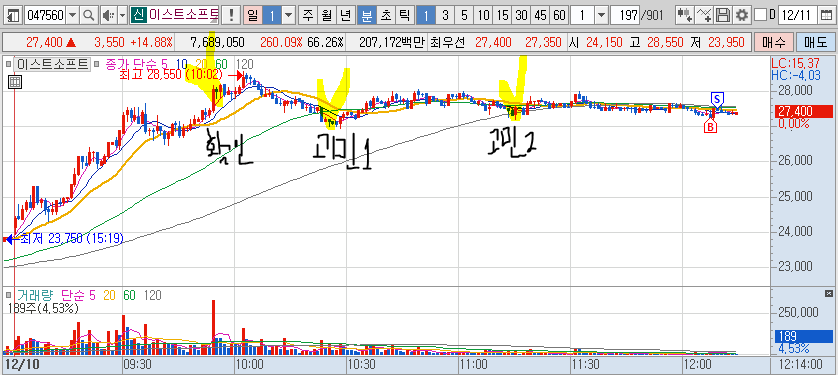
Task: Click the grid data table icon on chart
Action: click(x=15, y=82)
